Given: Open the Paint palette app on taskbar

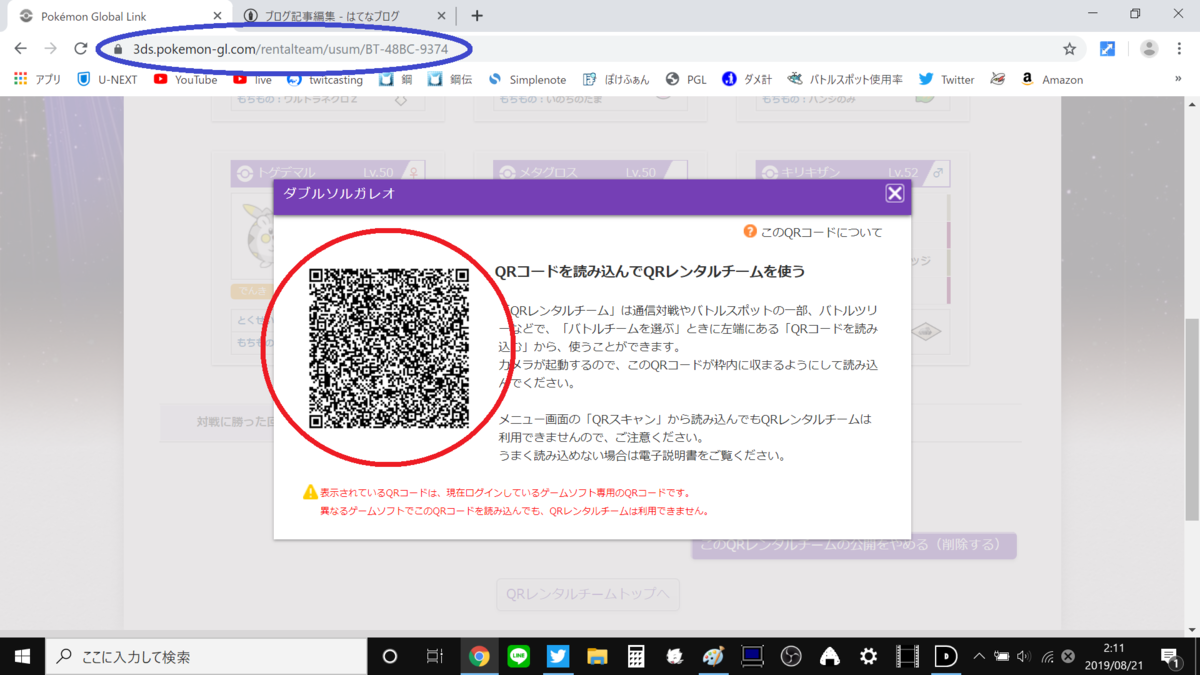Looking at the screenshot, I should click(713, 656).
